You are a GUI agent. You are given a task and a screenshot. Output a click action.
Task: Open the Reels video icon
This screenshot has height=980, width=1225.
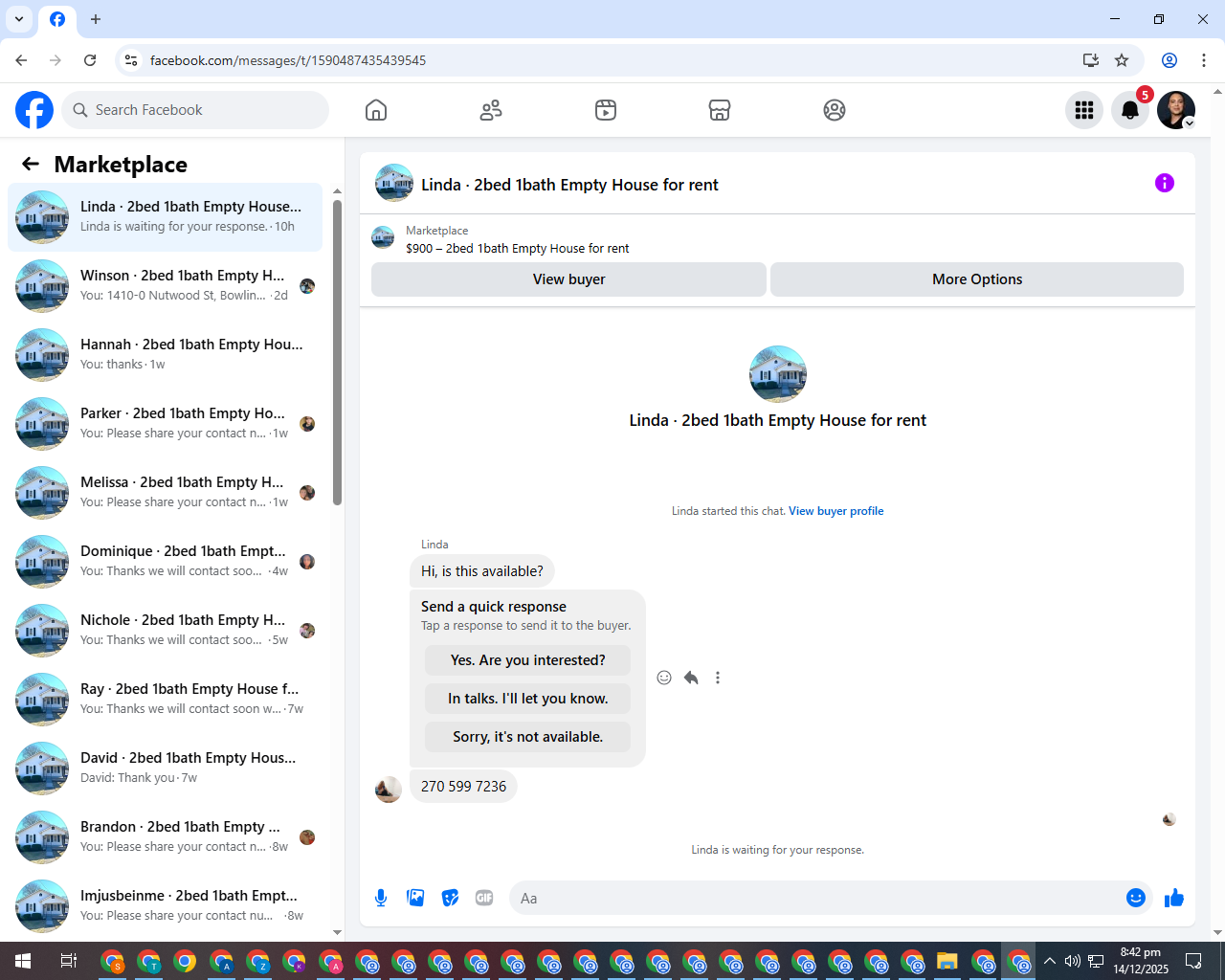tap(606, 110)
